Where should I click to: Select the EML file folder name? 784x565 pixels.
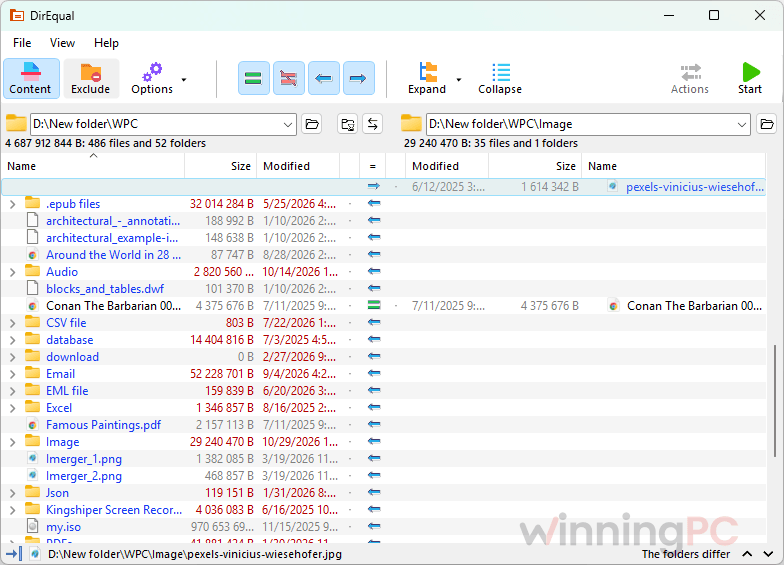pyautogui.click(x=67, y=391)
